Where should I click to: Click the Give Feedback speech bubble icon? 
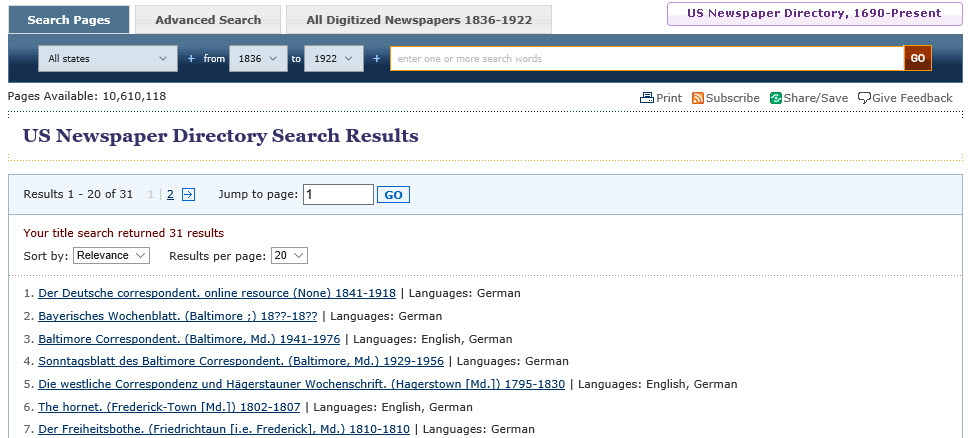[864, 98]
